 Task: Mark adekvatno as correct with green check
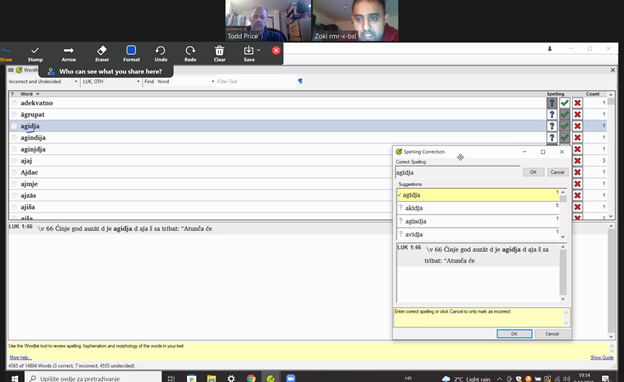pyautogui.click(x=564, y=103)
